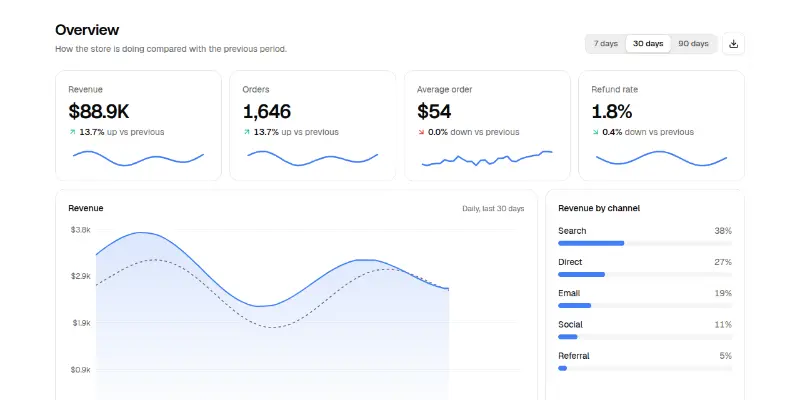Screen dimensions: 800x400
Task: Click the Refund rate sparkline
Action: click(661, 158)
